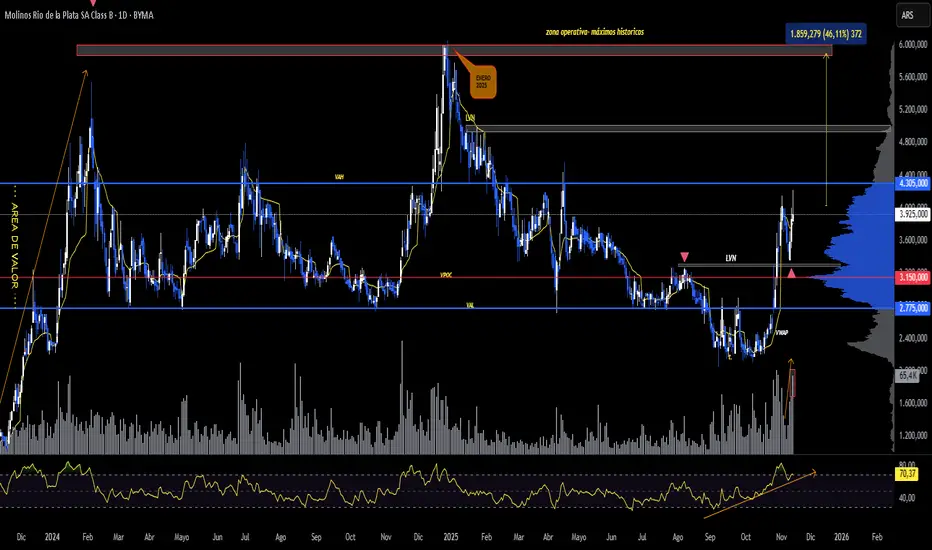Screen dimensions: 932x550
Task: Click the 6.000,000 price axis label
Action: pyautogui.click(x=913, y=45)
